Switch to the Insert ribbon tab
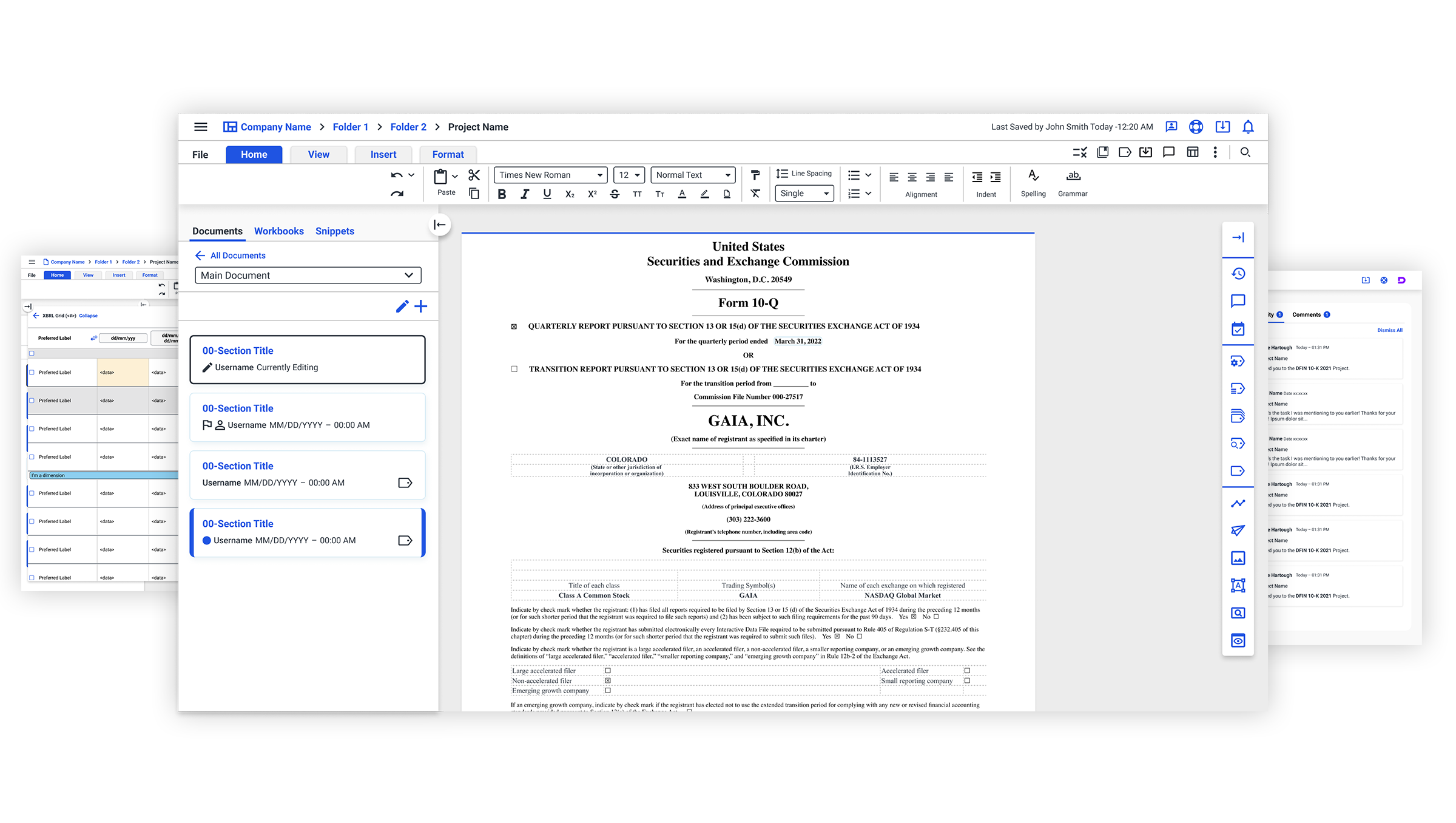Viewport: 1456px width, 823px height. [x=383, y=155]
